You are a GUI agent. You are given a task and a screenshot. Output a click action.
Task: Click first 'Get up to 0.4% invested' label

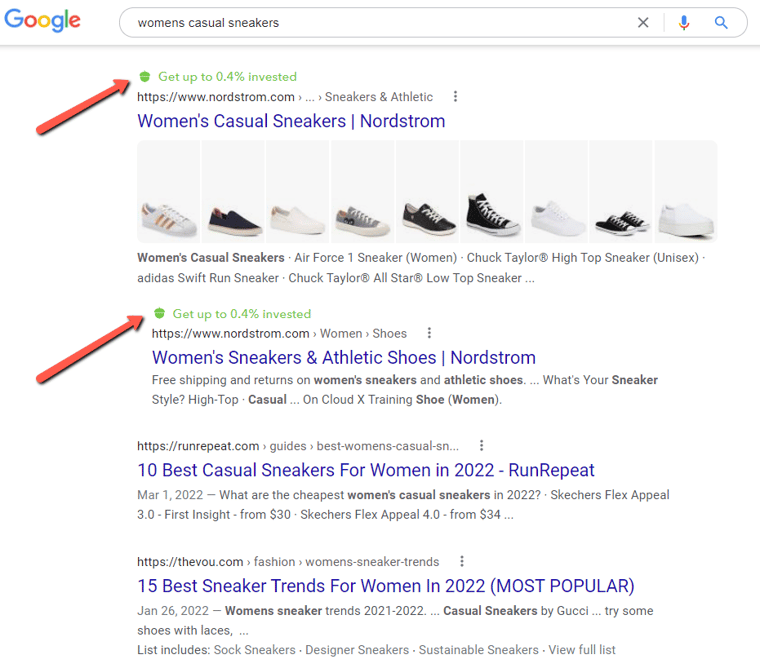click(x=227, y=77)
